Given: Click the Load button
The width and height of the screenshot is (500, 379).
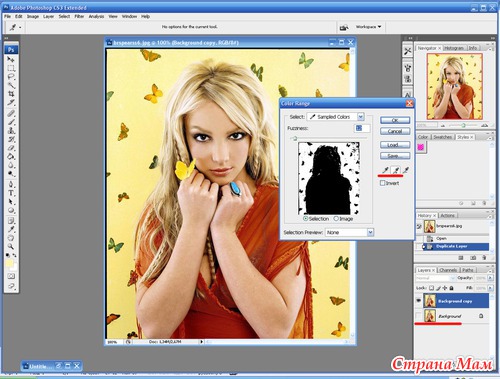Looking at the screenshot, I should [x=395, y=145].
